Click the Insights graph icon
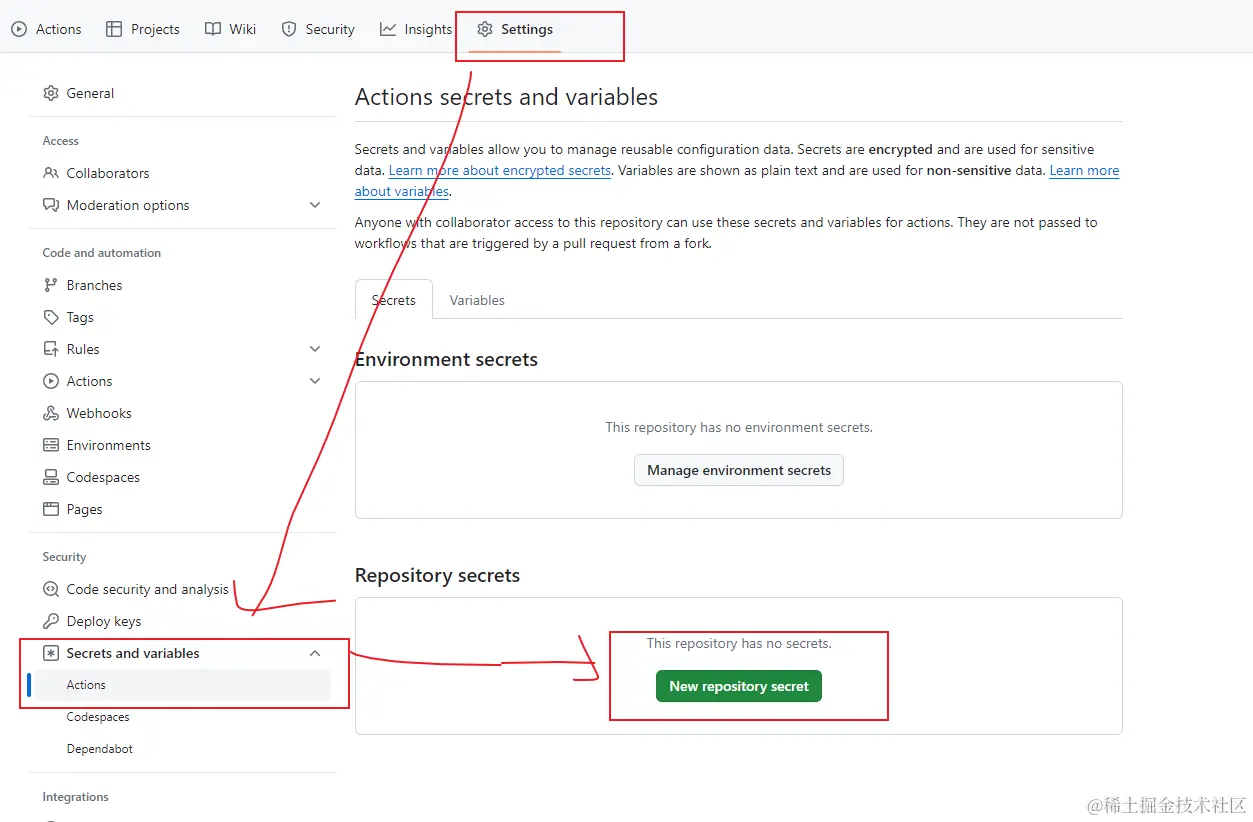 [x=388, y=29]
